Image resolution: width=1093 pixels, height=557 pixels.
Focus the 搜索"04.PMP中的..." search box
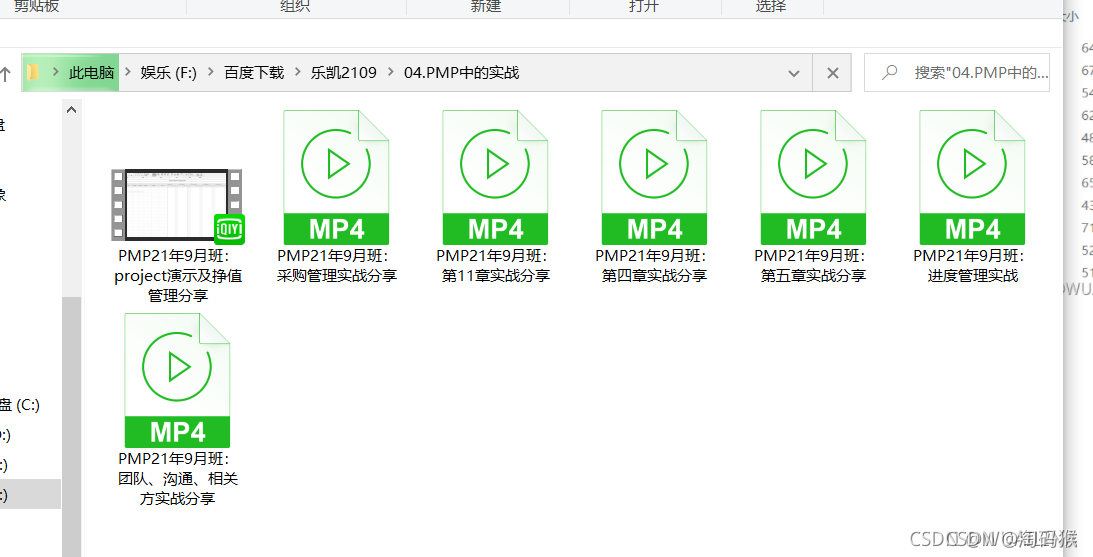click(x=956, y=73)
